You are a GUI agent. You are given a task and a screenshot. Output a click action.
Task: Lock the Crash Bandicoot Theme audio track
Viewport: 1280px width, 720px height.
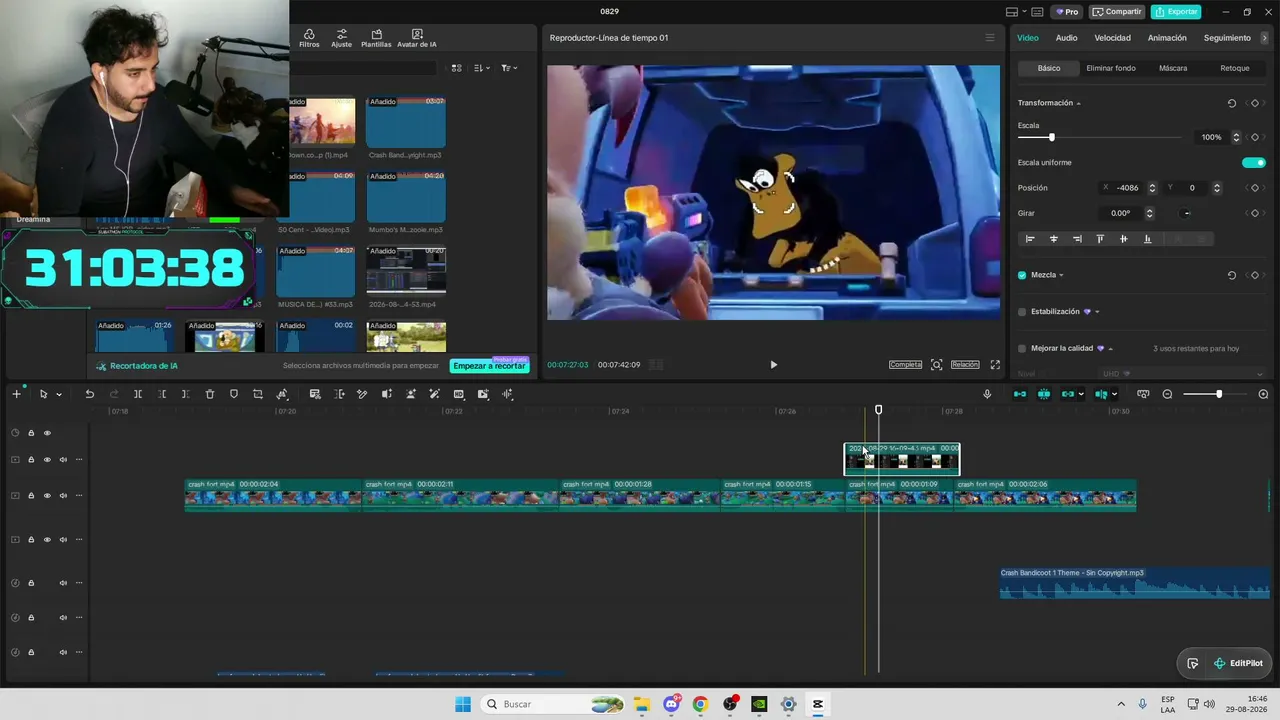tap(31, 583)
